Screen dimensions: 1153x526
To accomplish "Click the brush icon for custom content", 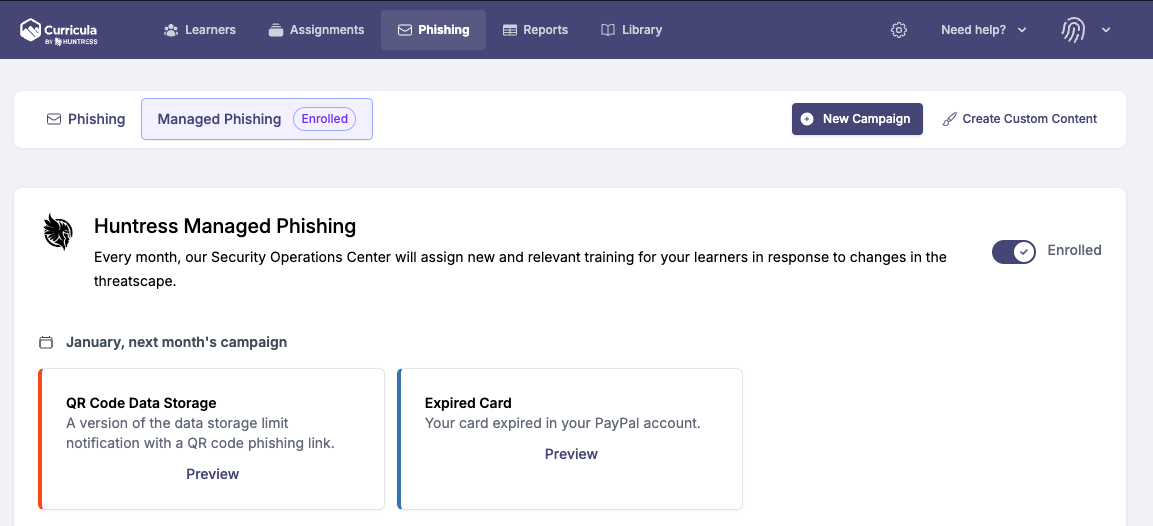I will click(x=949, y=119).
